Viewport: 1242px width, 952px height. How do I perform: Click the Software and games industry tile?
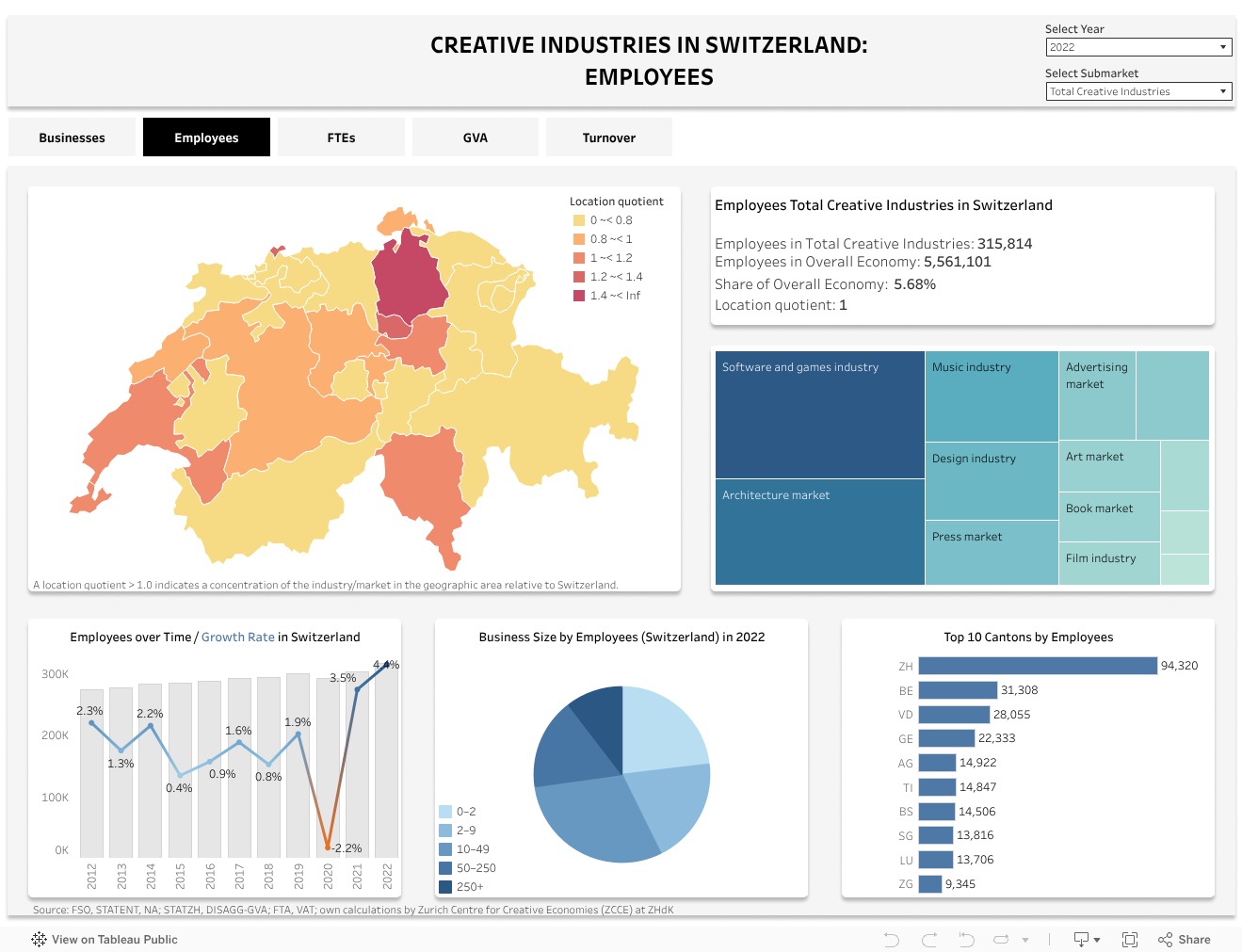[x=819, y=414]
